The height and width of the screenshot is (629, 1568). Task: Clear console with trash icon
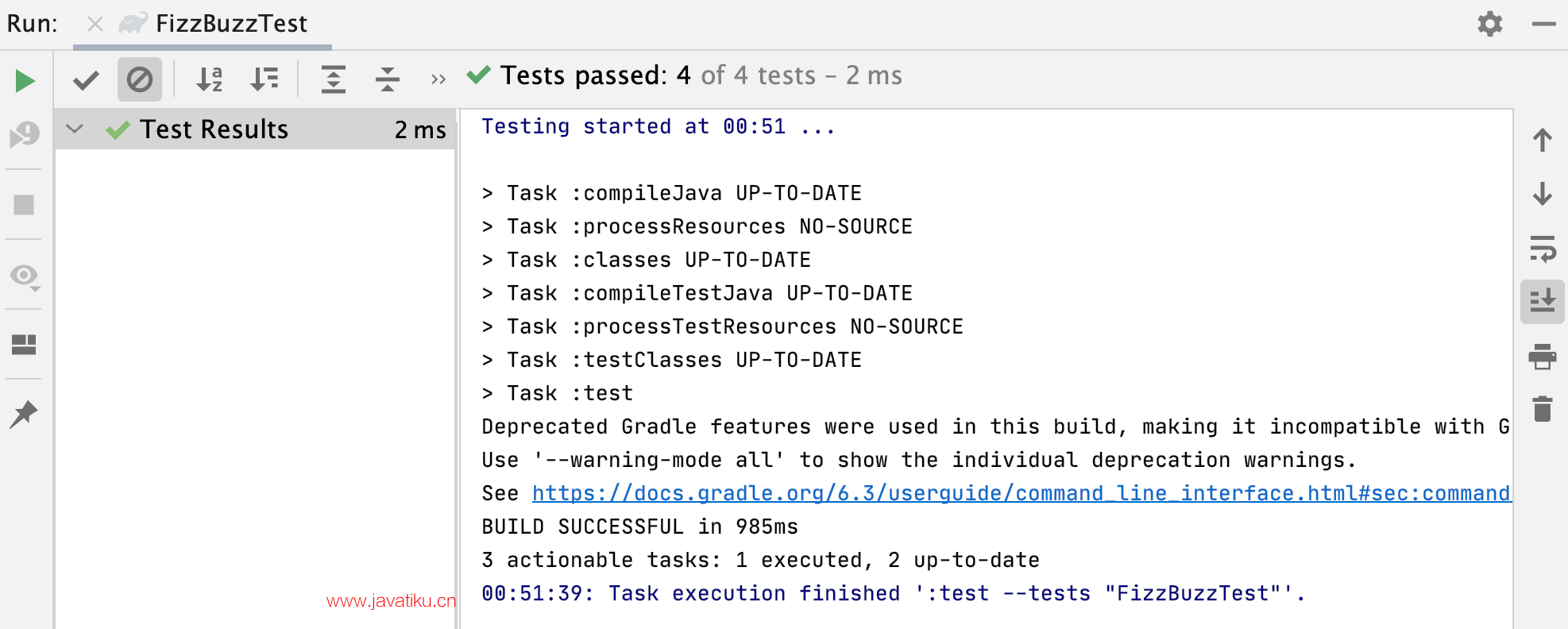point(1543,409)
